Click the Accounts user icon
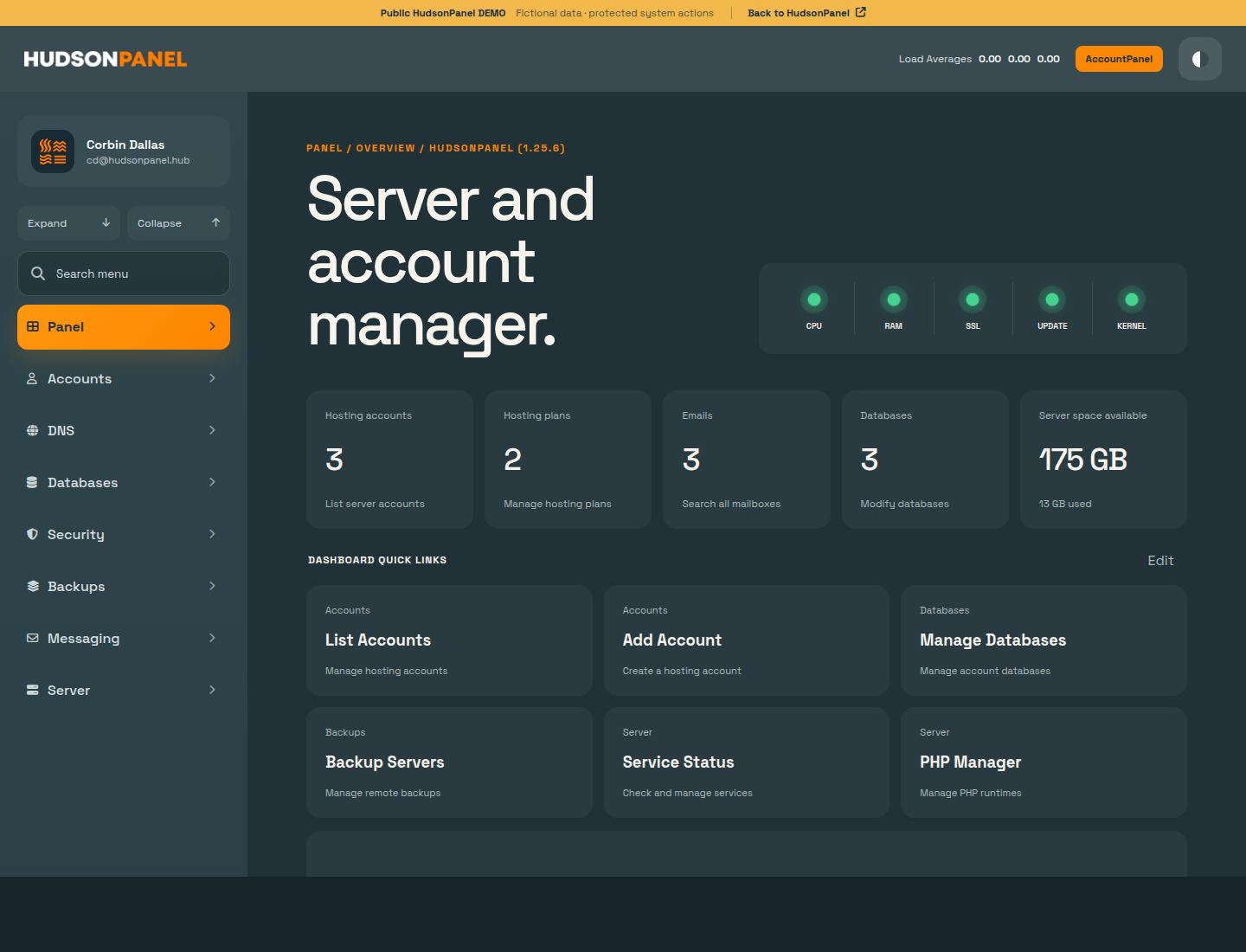 coord(32,378)
